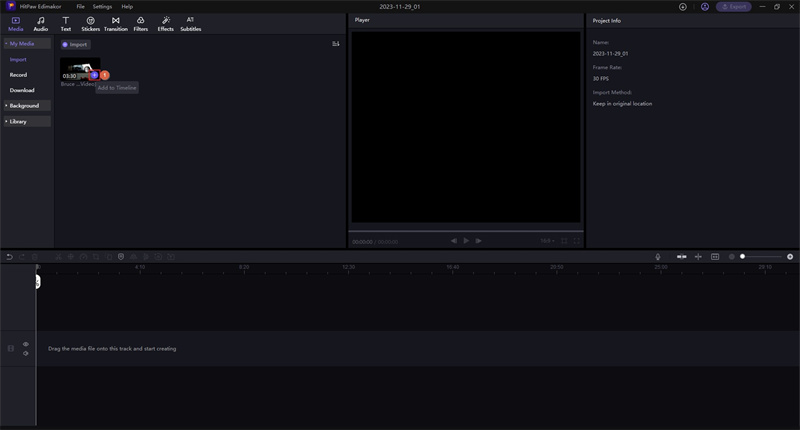Open the 16:9 aspect ratio dropdown
Screen dimensions: 800x430
[x=547, y=241]
